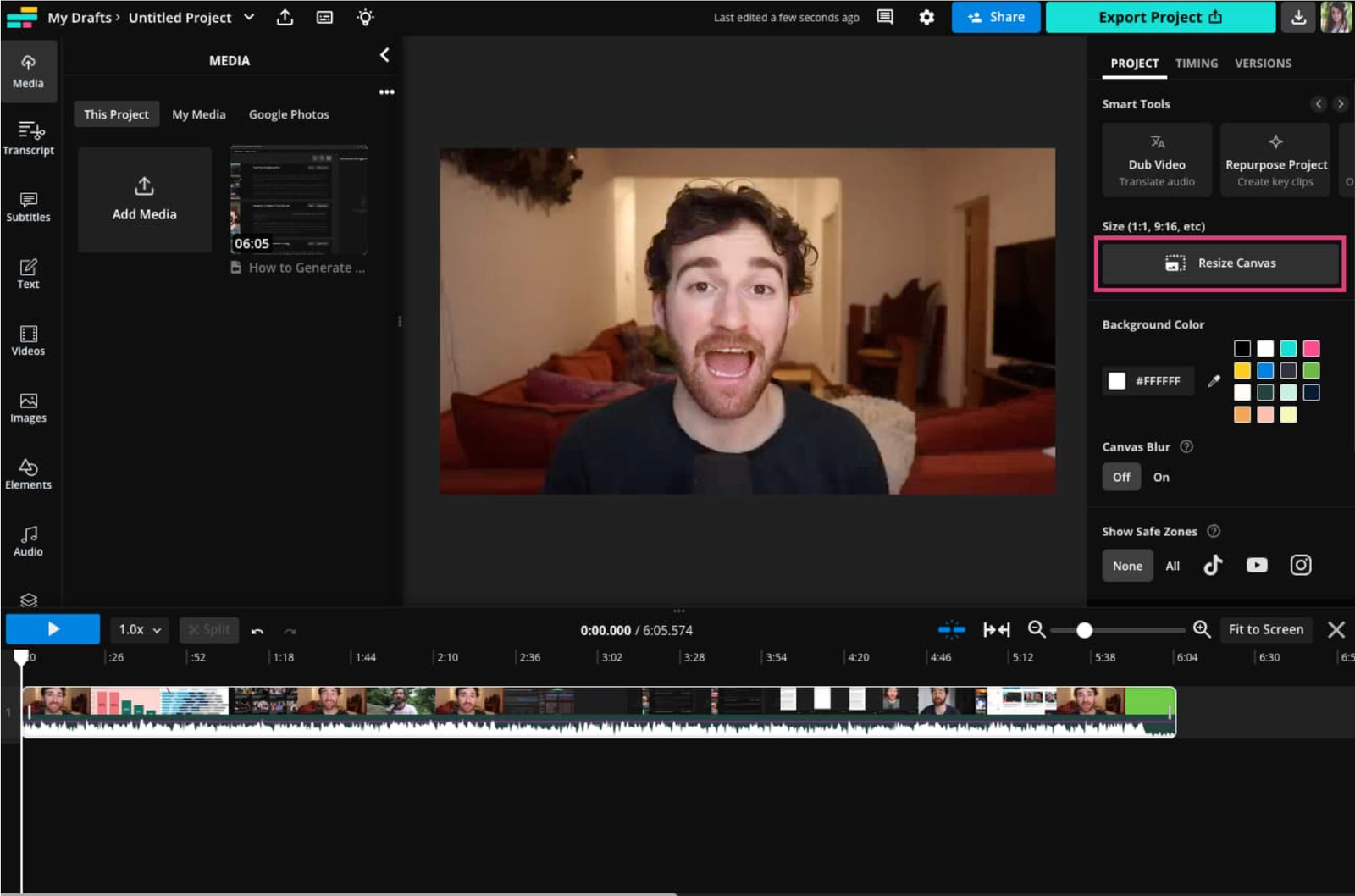Show all safe zones

click(1172, 565)
